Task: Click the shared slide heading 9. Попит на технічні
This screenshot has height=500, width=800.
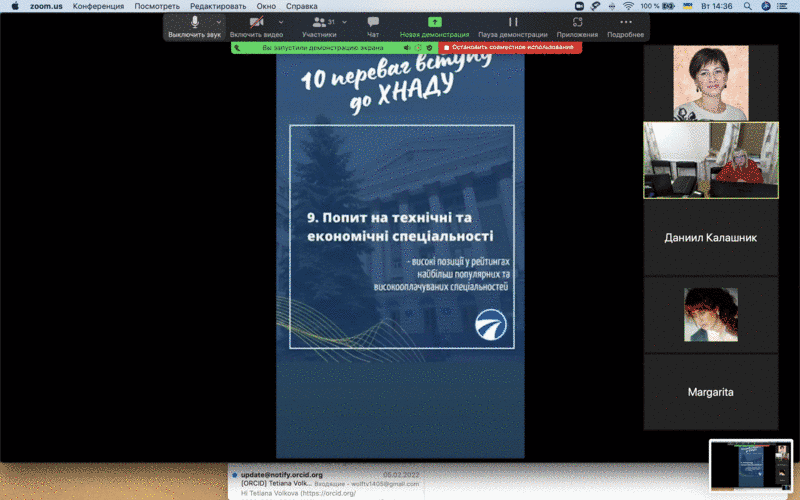Action: 400,227
